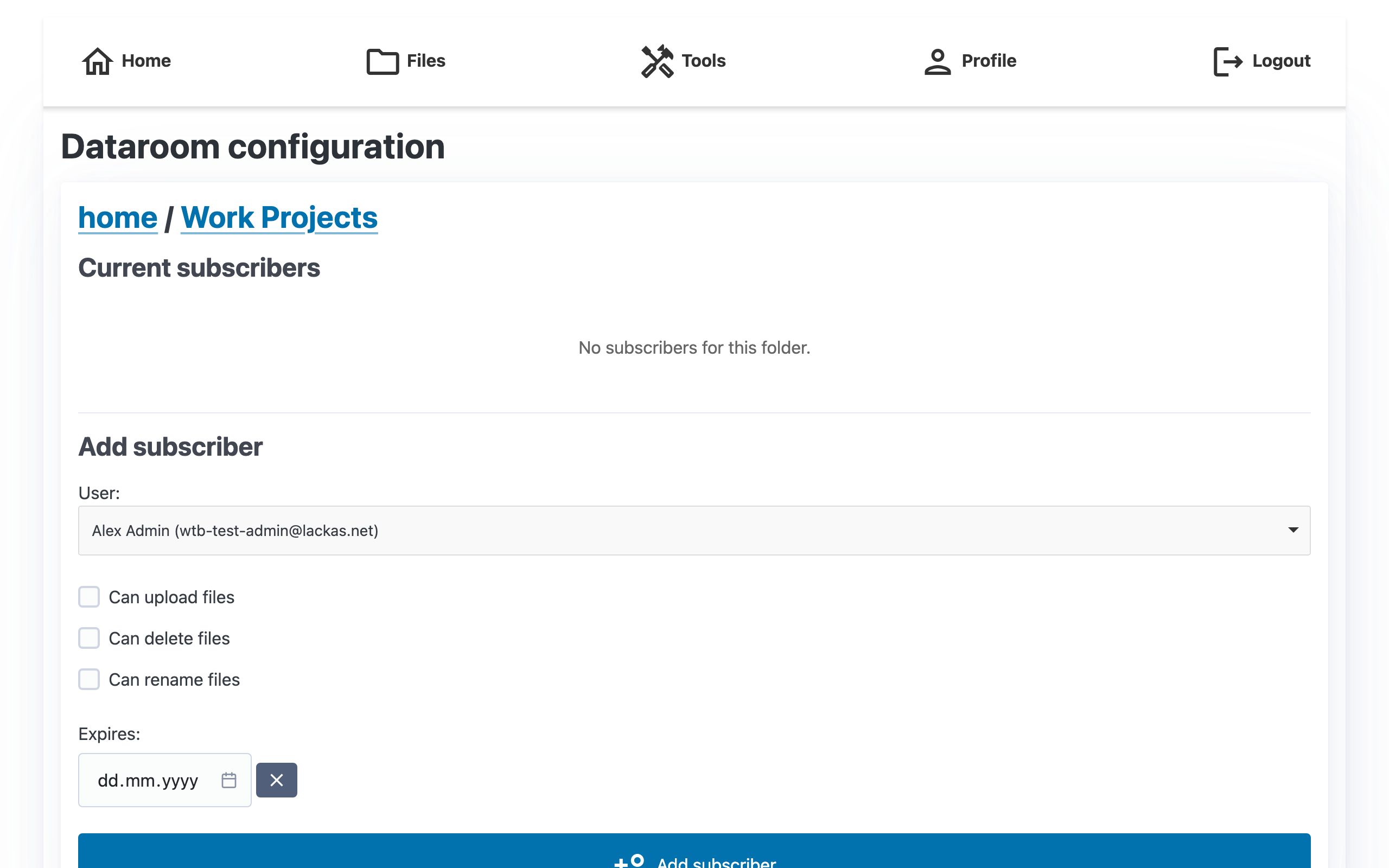Viewport: 1389px width, 868px height.
Task: Enable Can upload files checkbox
Action: pos(89,597)
